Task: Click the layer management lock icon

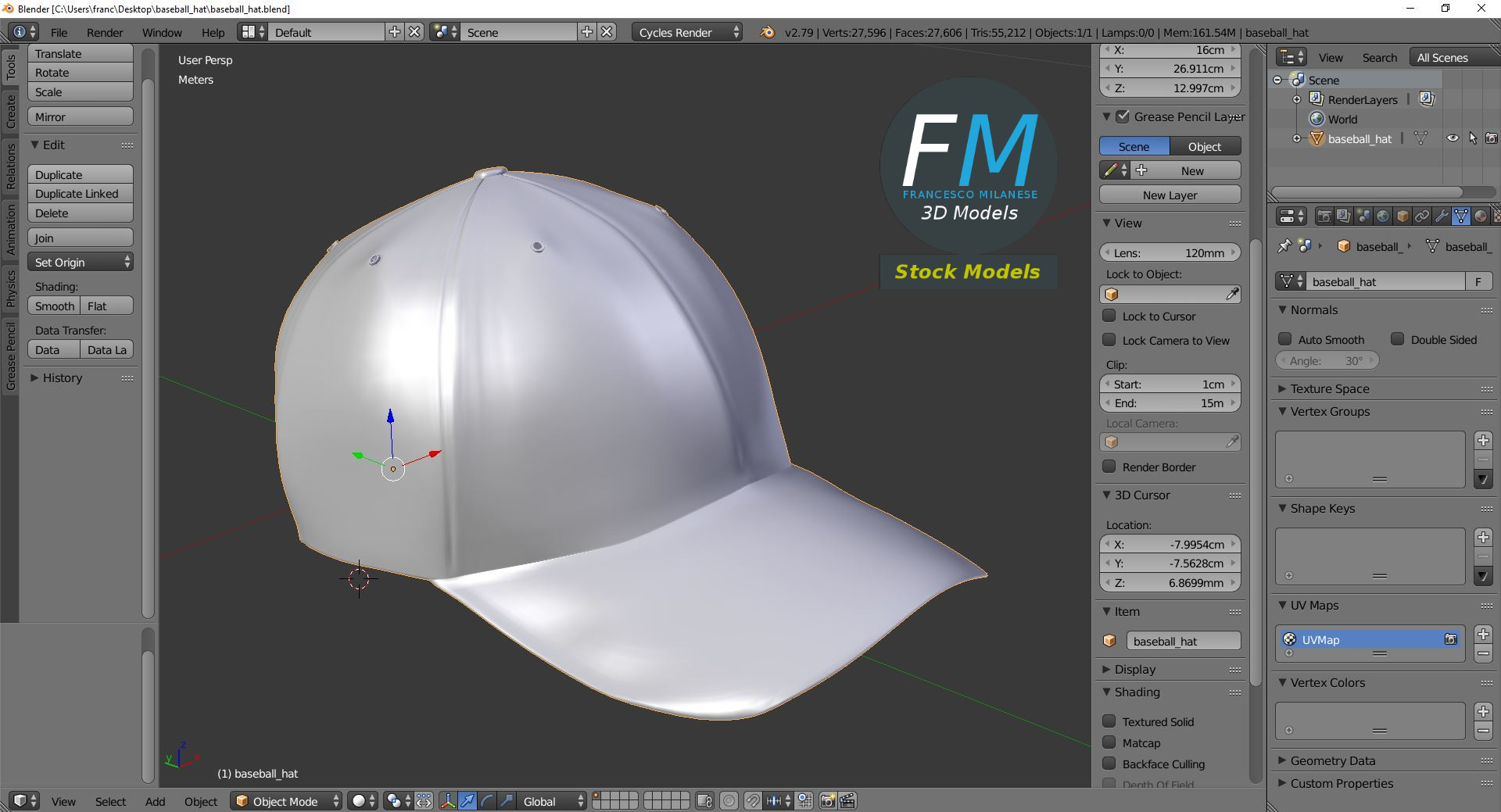Action: [x=704, y=801]
